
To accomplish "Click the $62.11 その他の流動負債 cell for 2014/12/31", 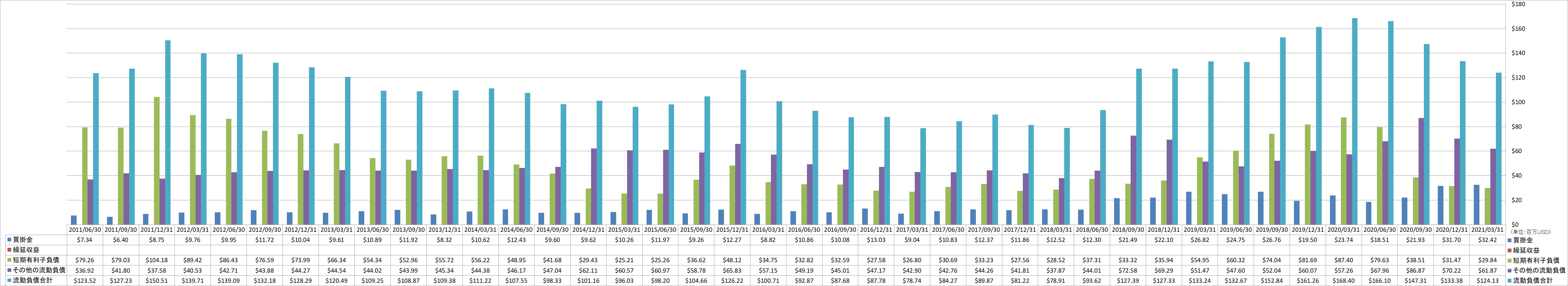I will [x=588, y=270].
